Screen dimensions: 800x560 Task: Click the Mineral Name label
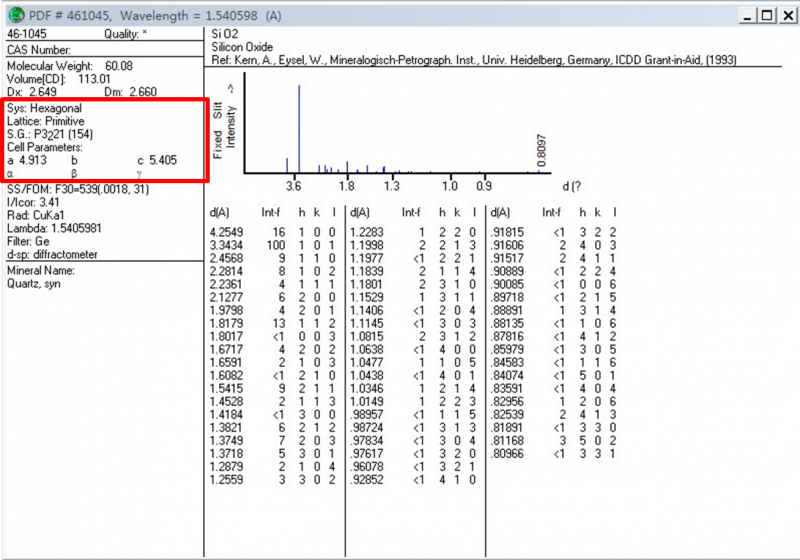pyautogui.click(x=41, y=271)
